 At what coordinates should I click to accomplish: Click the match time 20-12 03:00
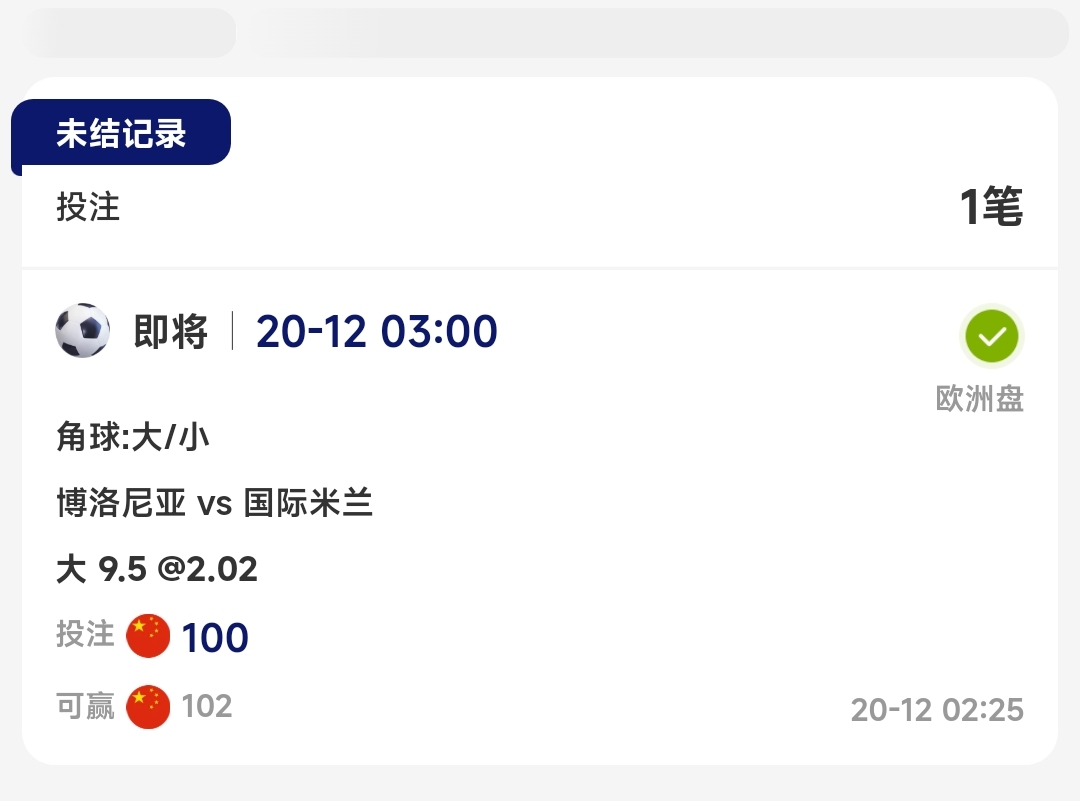[377, 332]
